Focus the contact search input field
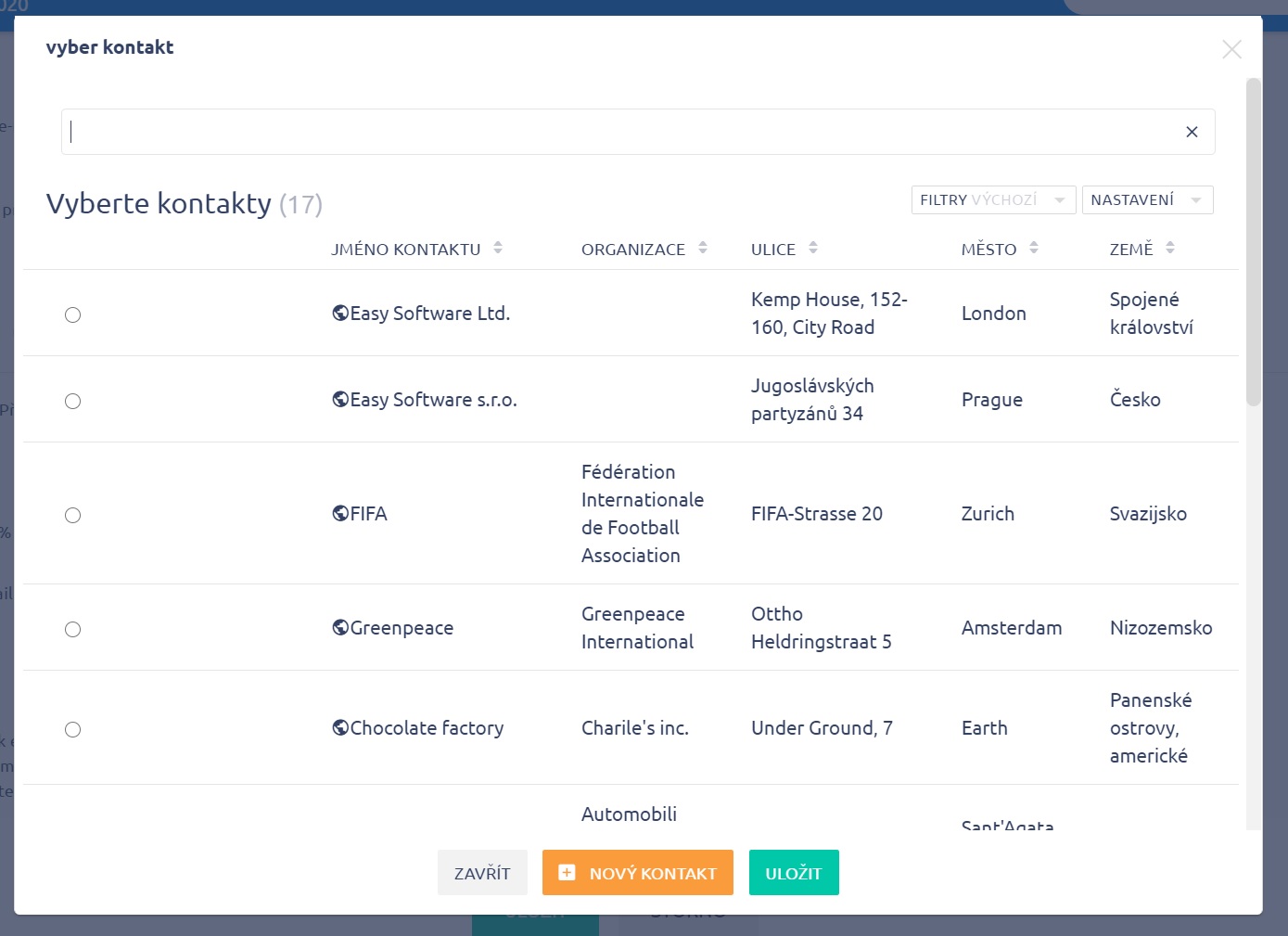This screenshot has width=1288, height=936. 621,132
